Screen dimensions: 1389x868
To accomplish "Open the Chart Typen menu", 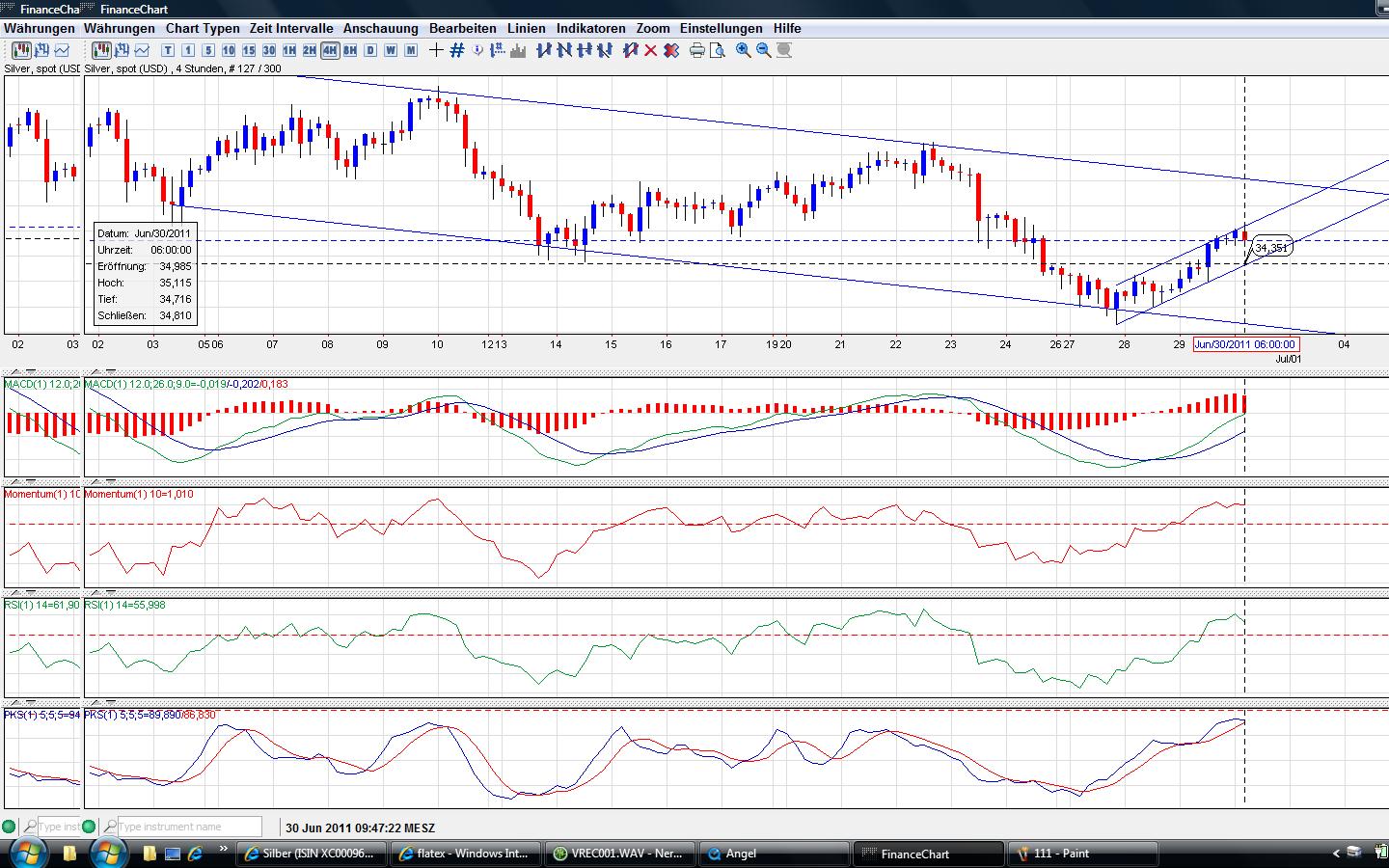I will coord(202,28).
